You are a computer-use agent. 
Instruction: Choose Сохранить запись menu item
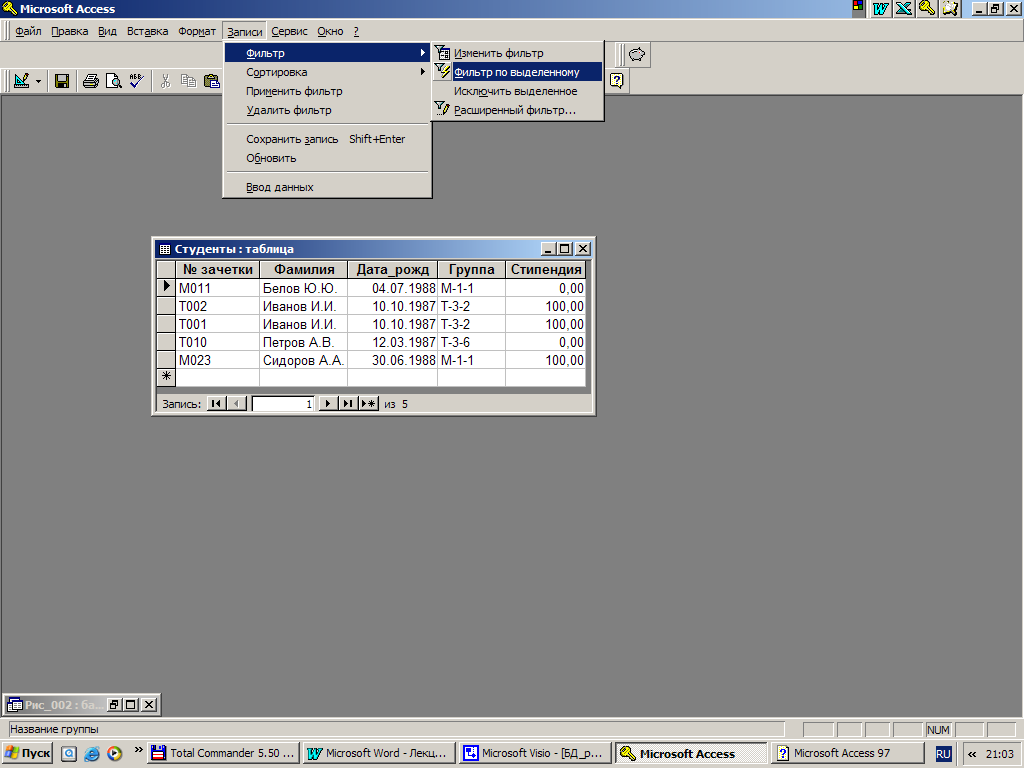click(327, 138)
